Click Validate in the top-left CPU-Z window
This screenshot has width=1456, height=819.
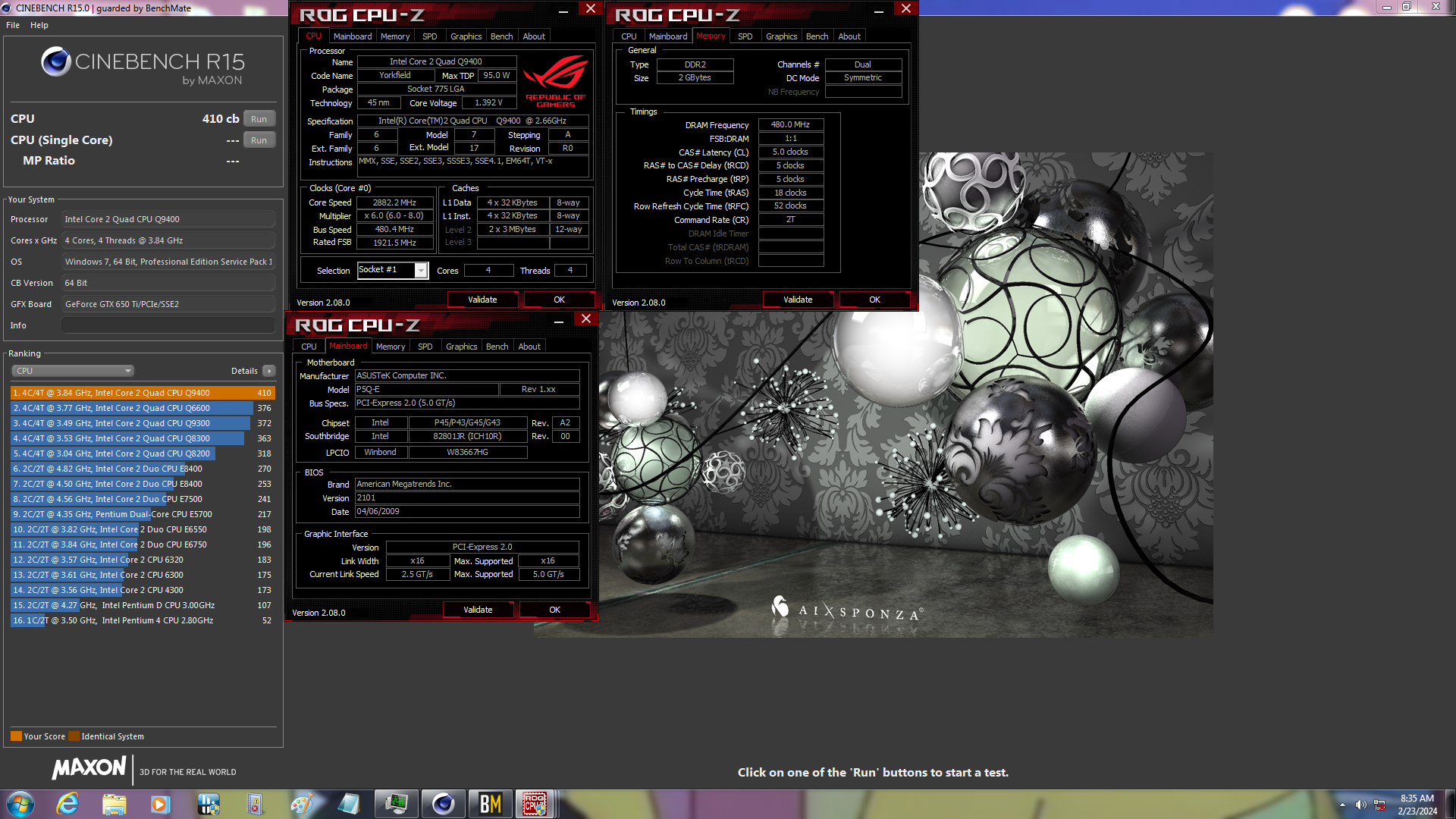[x=482, y=300]
